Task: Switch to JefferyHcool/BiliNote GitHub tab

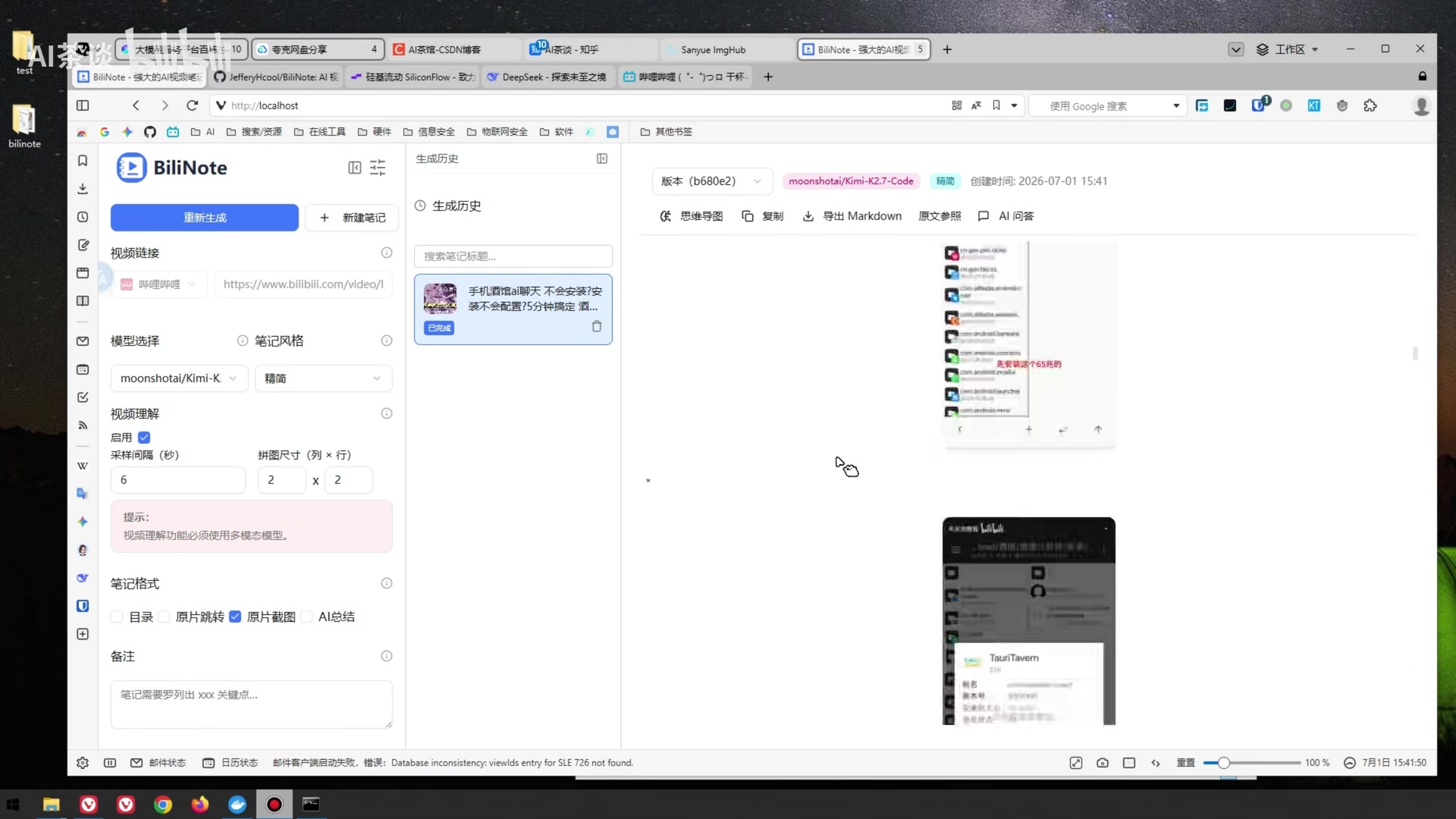Action: pyautogui.click(x=276, y=77)
